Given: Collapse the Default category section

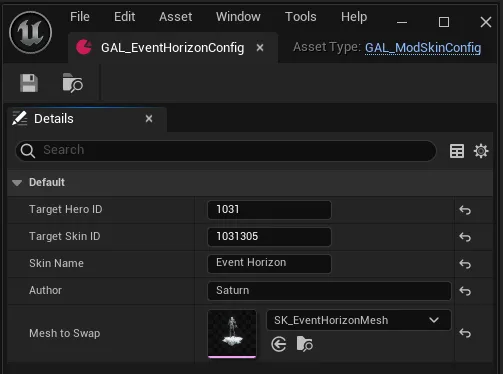Looking at the screenshot, I should coord(17,183).
